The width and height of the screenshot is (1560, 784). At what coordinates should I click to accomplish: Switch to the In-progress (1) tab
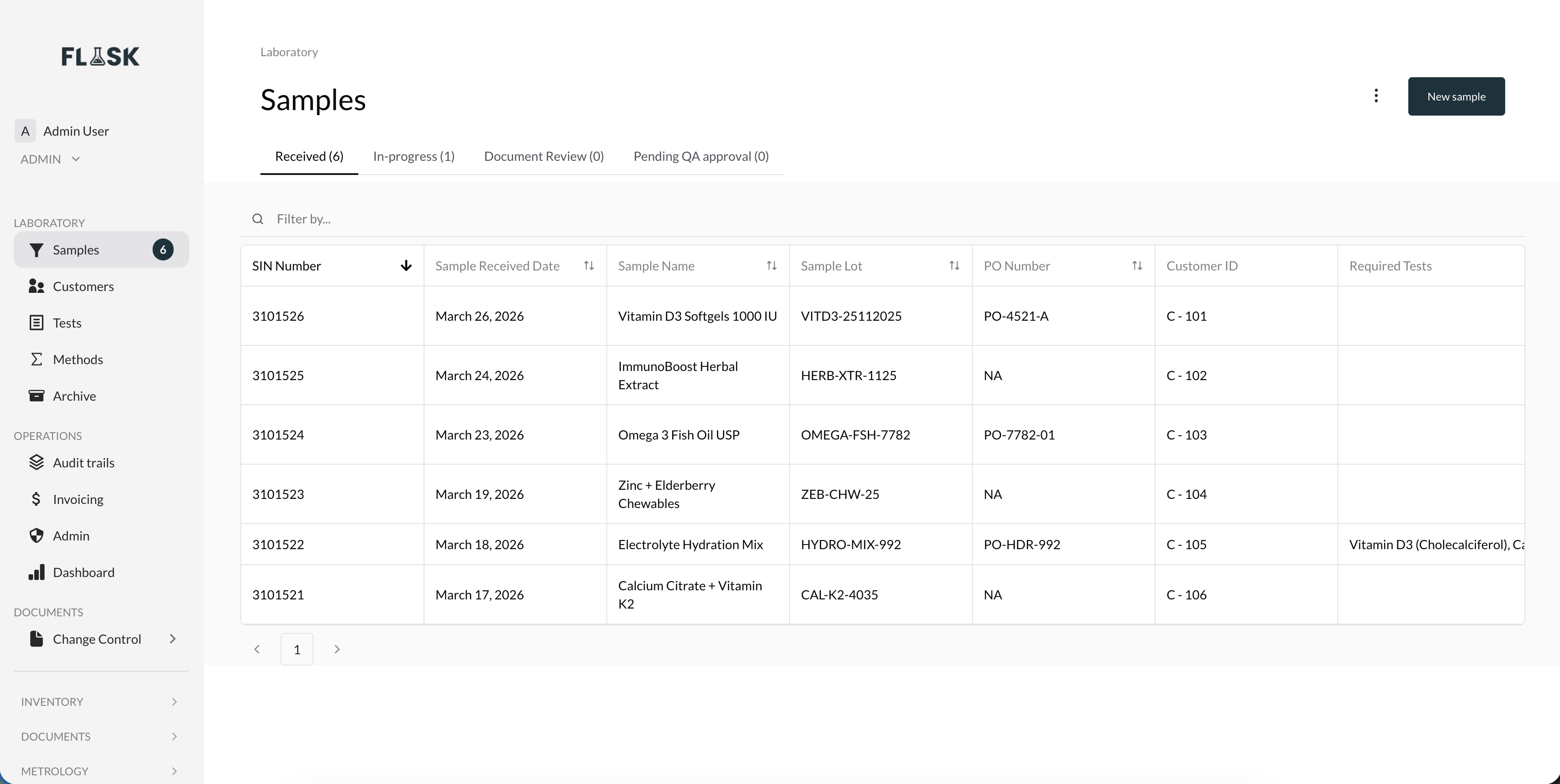pos(414,156)
